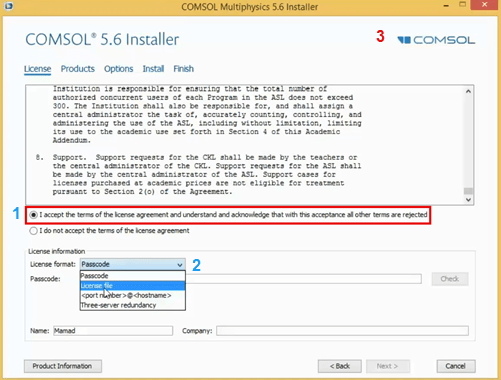
Task: Switch to the License step tab
Action: tap(37, 69)
